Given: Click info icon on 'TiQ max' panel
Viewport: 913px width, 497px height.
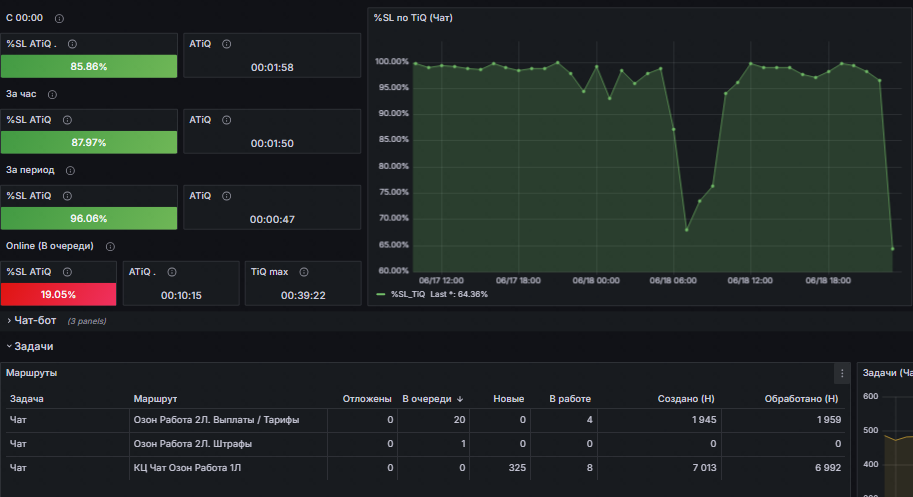Looking at the screenshot, I should [304, 272].
